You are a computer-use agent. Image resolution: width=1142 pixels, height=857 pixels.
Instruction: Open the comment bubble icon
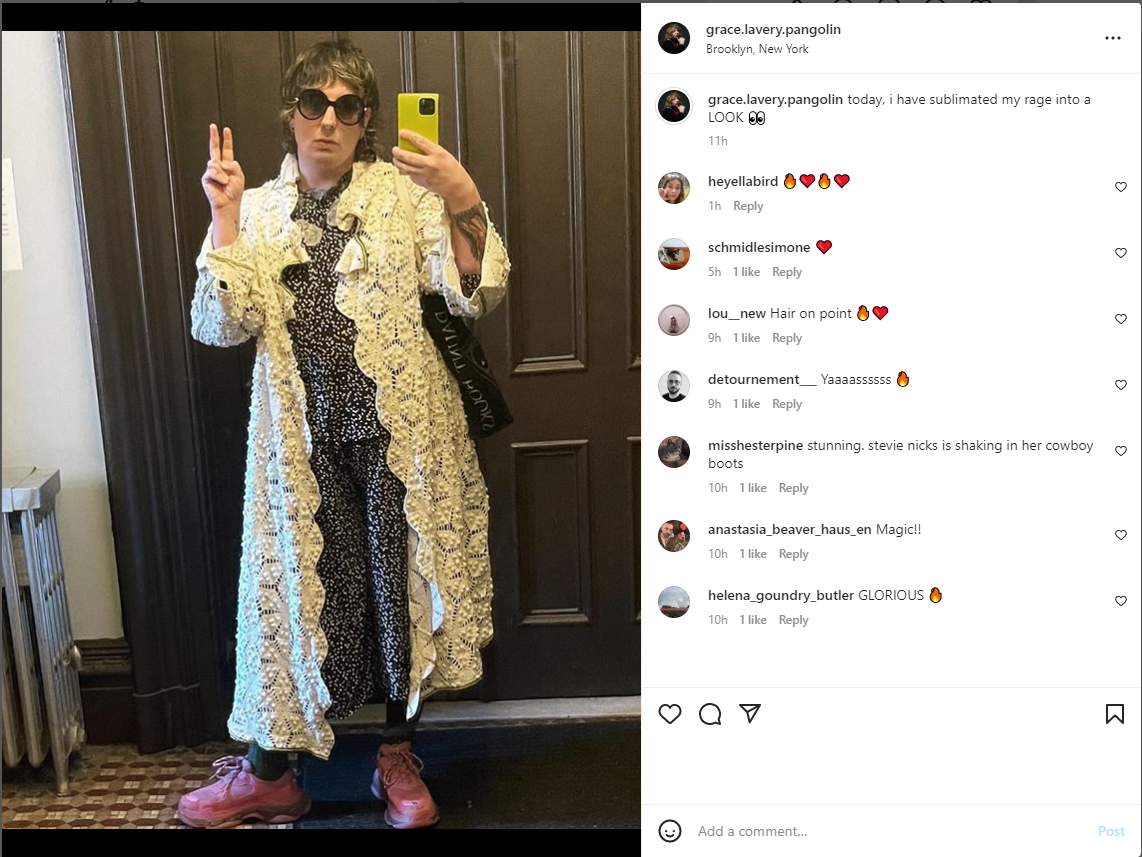pos(710,714)
